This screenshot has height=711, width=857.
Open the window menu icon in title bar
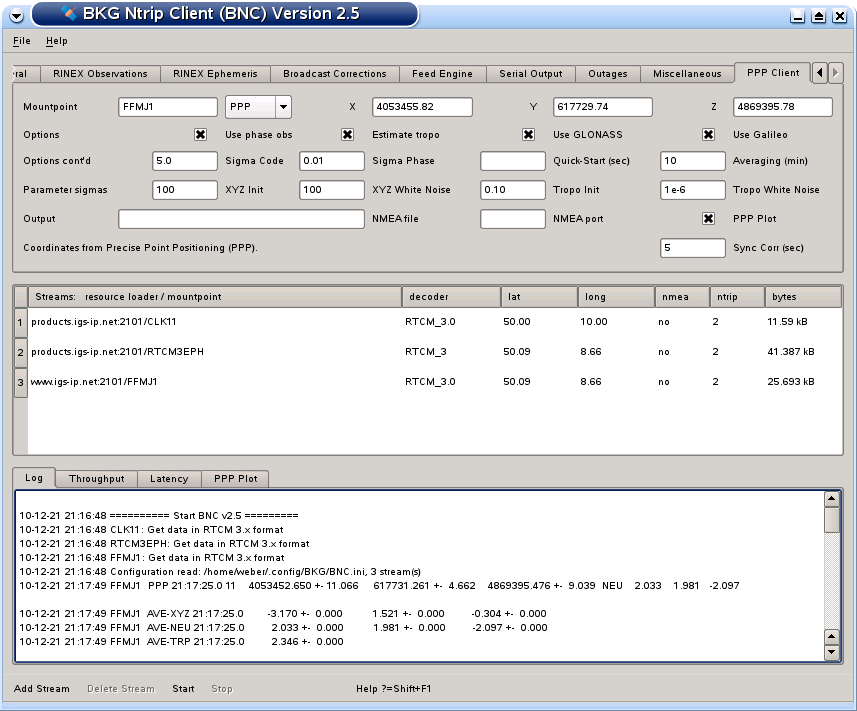15,15
